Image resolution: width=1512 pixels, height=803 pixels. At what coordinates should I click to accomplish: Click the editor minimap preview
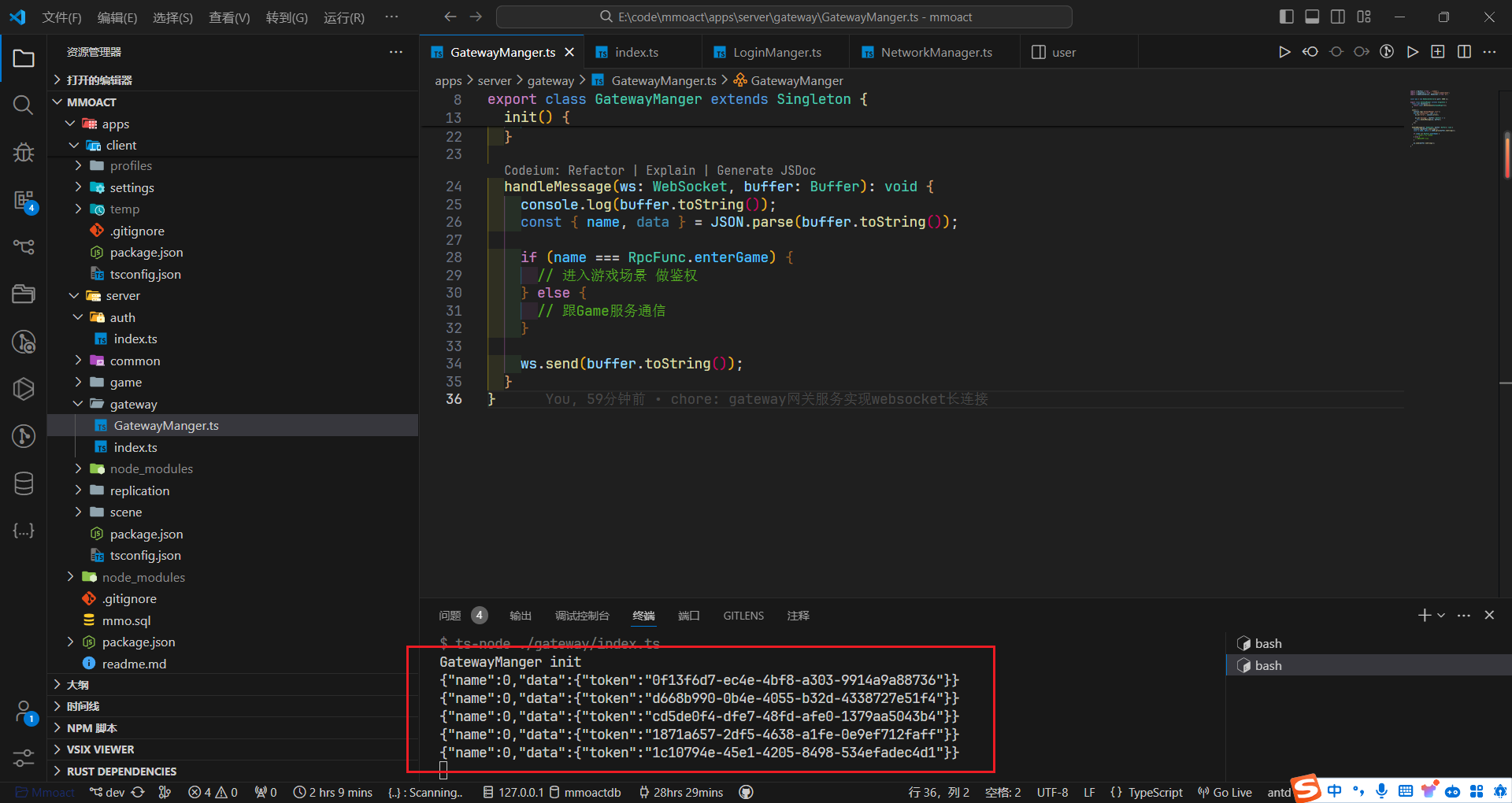[x=1432, y=118]
